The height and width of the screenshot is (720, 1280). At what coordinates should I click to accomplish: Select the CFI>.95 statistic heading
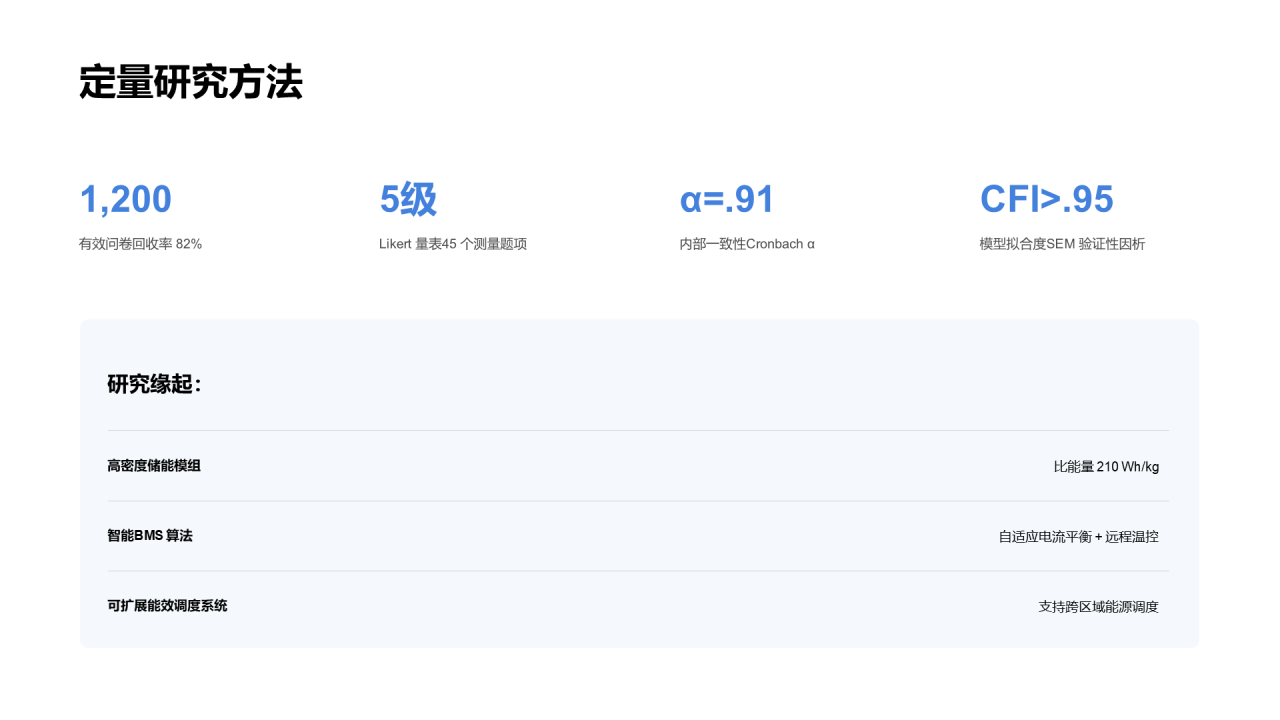point(1046,200)
